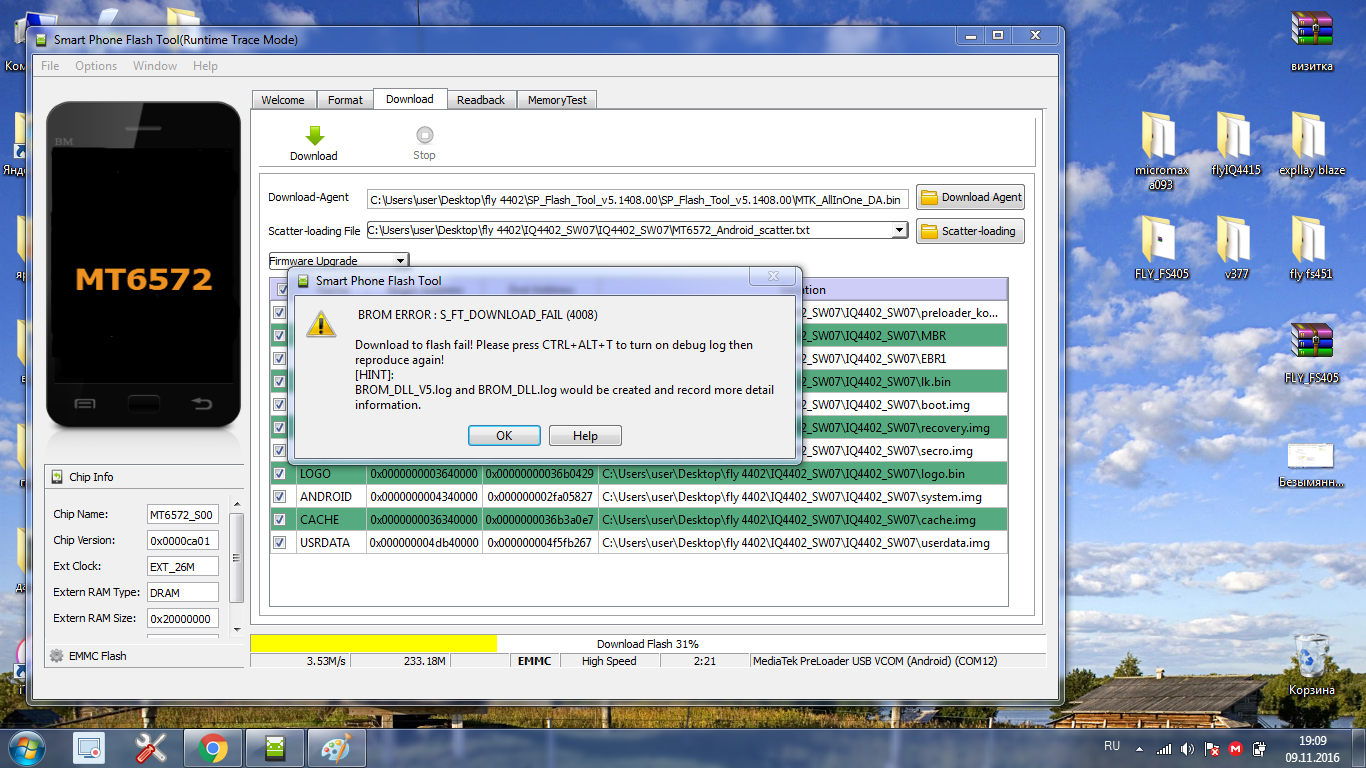Click the Flash Tool taskbar icon
1366x768 pixels.
coord(274,748)
